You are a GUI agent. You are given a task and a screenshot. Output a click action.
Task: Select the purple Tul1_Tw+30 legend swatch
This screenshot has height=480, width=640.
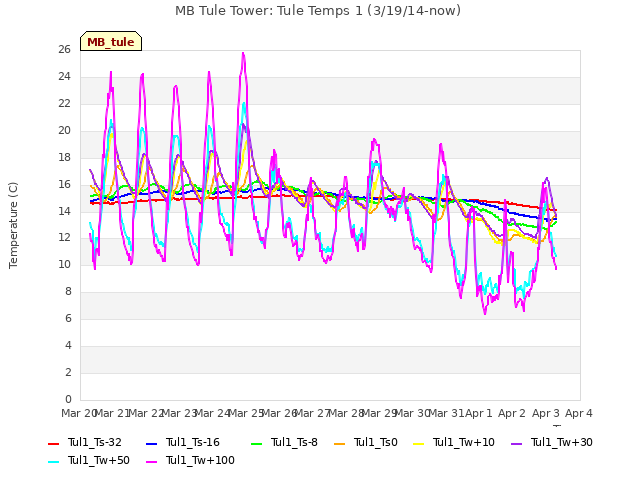(517, 443)
